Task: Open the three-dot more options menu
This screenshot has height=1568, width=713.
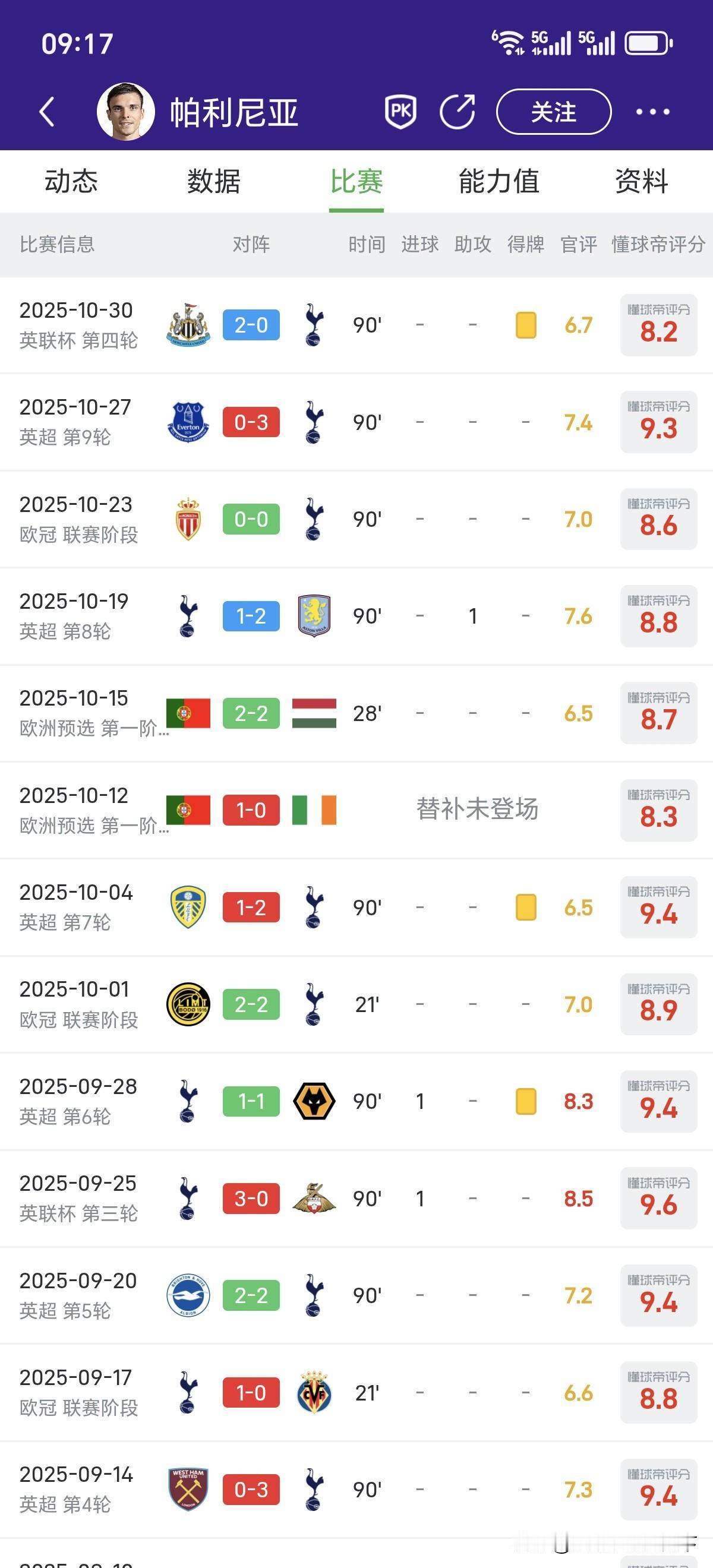Action: pyautogui.click(x=653, y=112)
